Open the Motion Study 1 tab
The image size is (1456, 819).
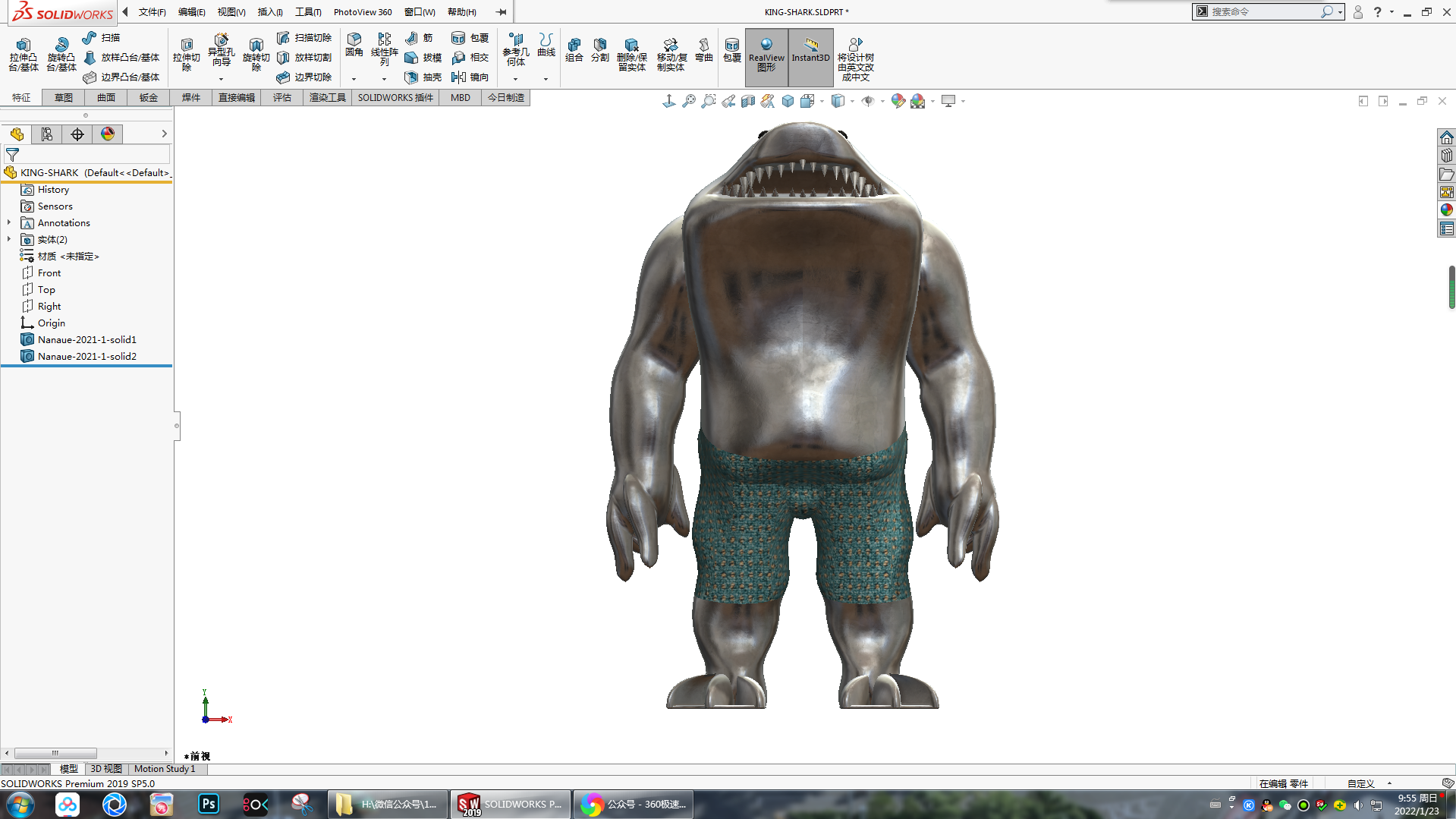(x=165, y=769)
